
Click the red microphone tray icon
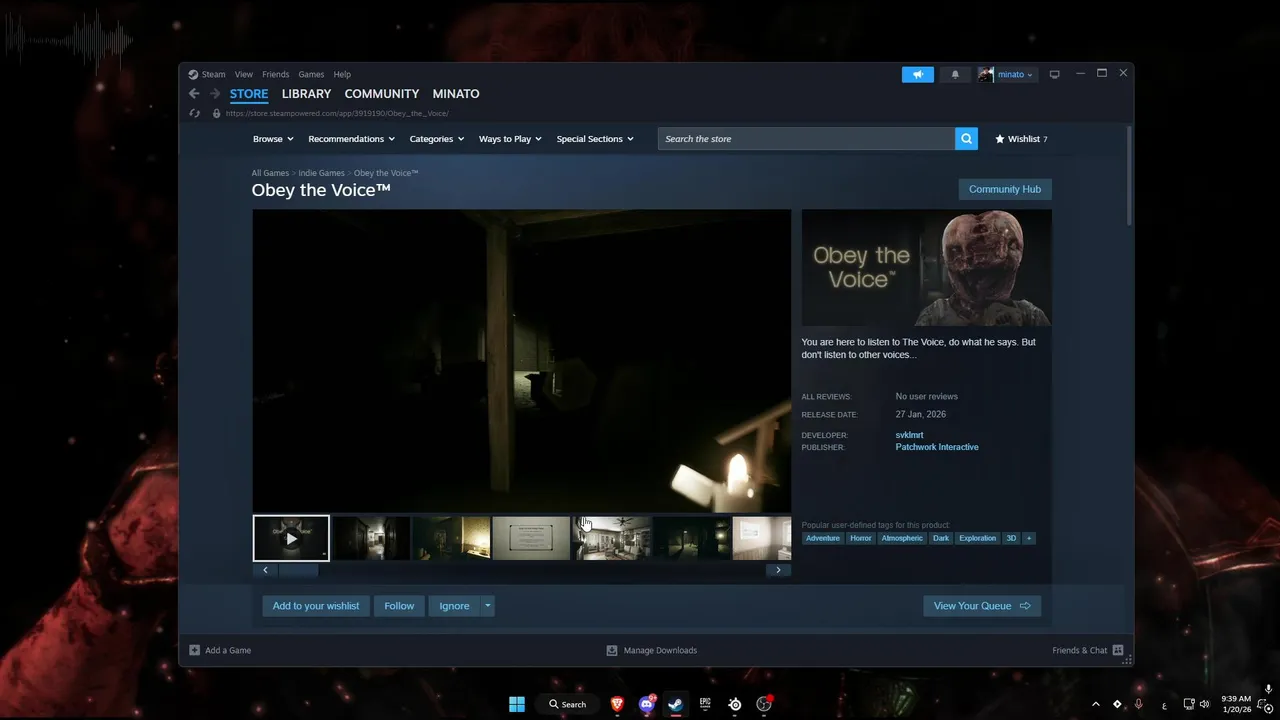(1139, 704)
